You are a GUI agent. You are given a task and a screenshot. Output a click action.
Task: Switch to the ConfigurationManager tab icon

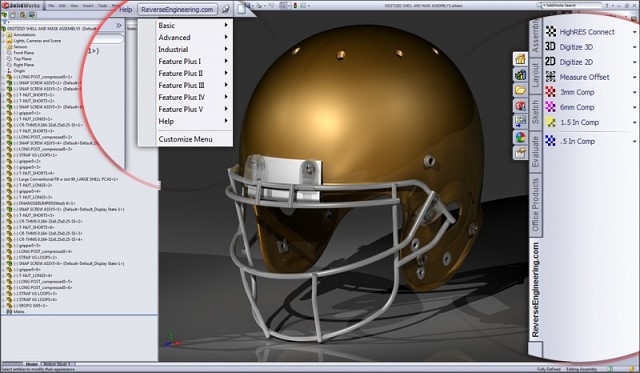22,15
